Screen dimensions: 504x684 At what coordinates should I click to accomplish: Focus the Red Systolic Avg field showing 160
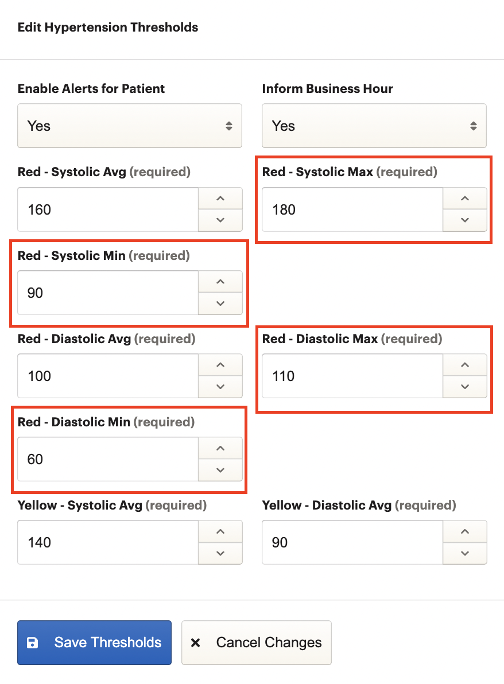(x=108, y=210)
